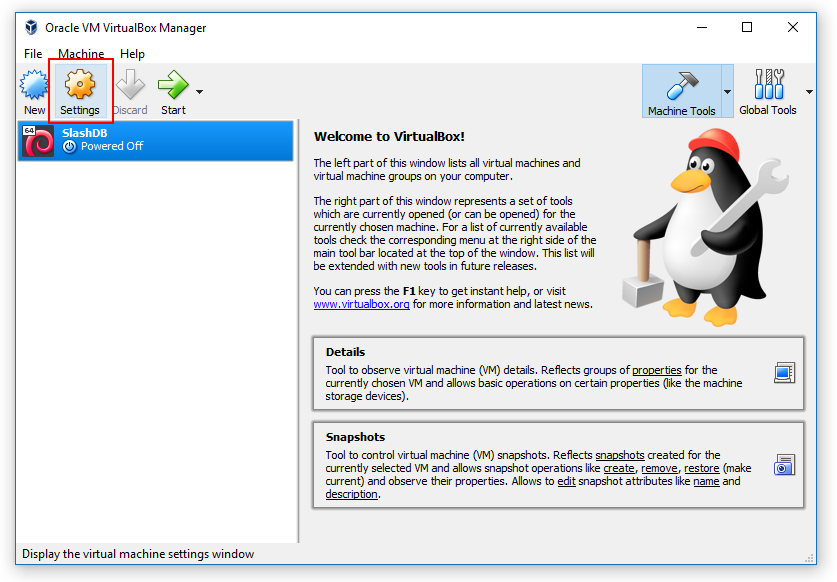
Task: Click the properties link in Details
Action: [656, 370]
